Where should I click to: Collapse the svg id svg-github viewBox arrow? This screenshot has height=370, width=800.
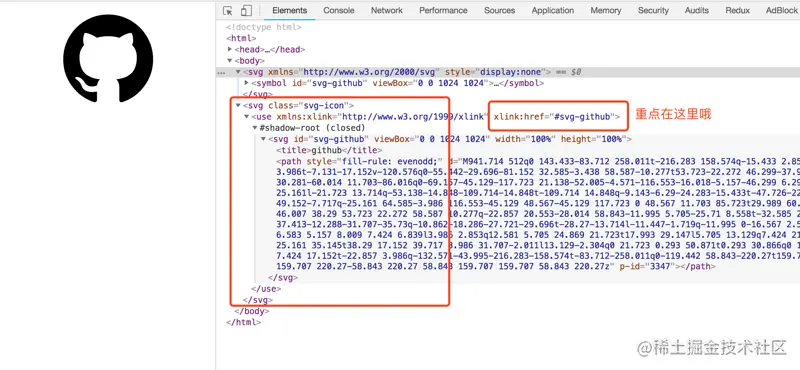[264, 139]
